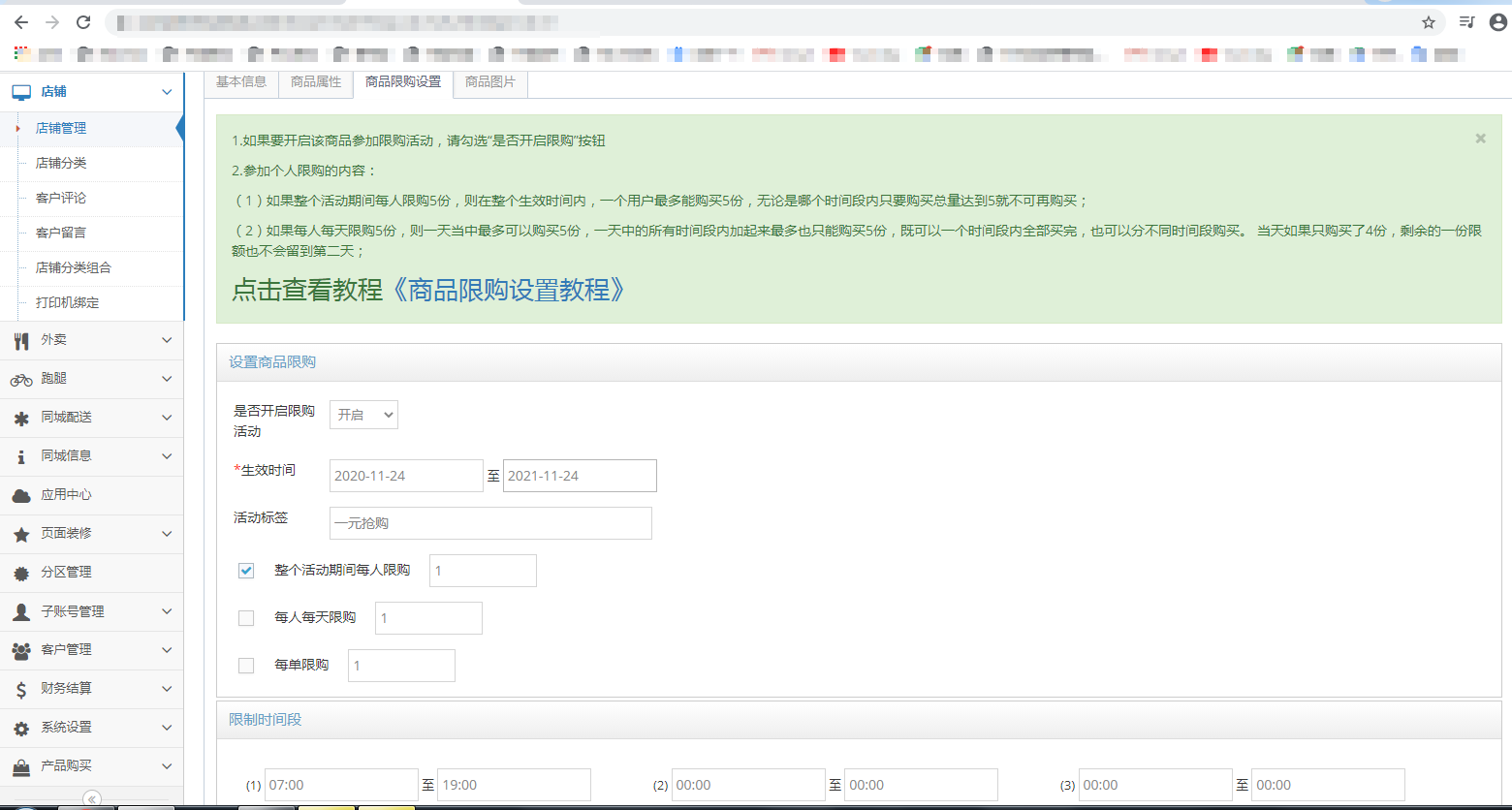Dismiss the green notice with the close X

click(1480, 139)
